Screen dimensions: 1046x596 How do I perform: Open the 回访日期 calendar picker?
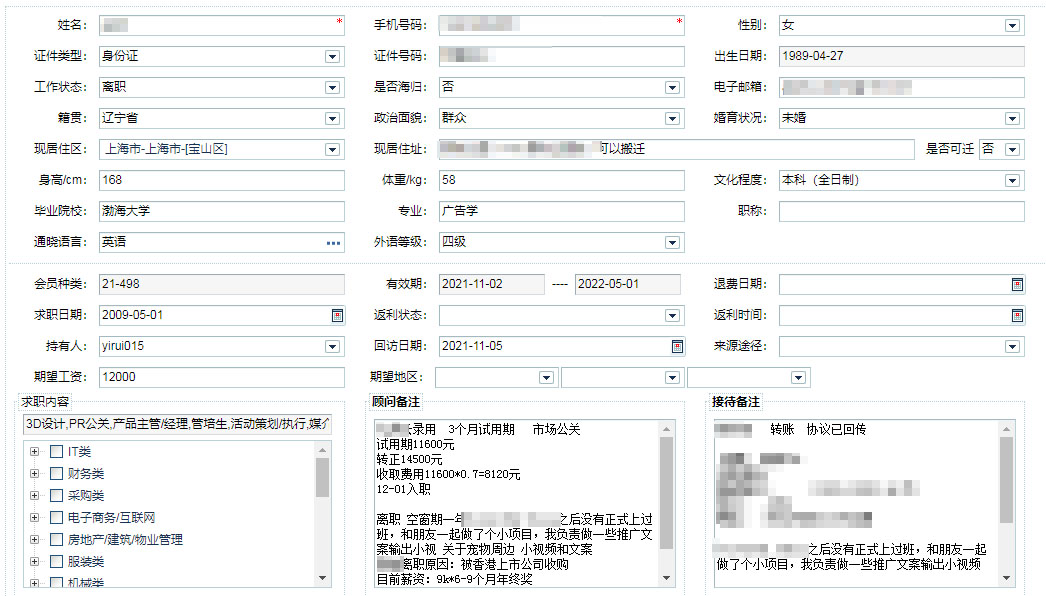677,346
